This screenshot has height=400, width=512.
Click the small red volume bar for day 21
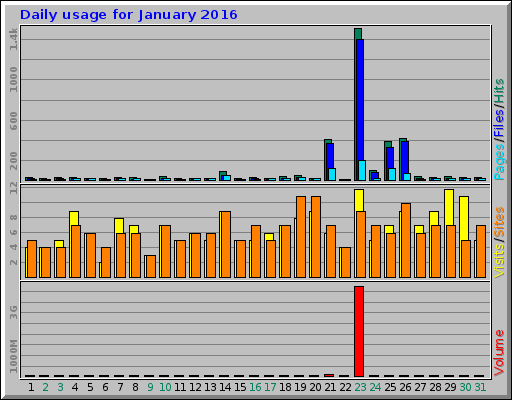[x=329, y=375]
